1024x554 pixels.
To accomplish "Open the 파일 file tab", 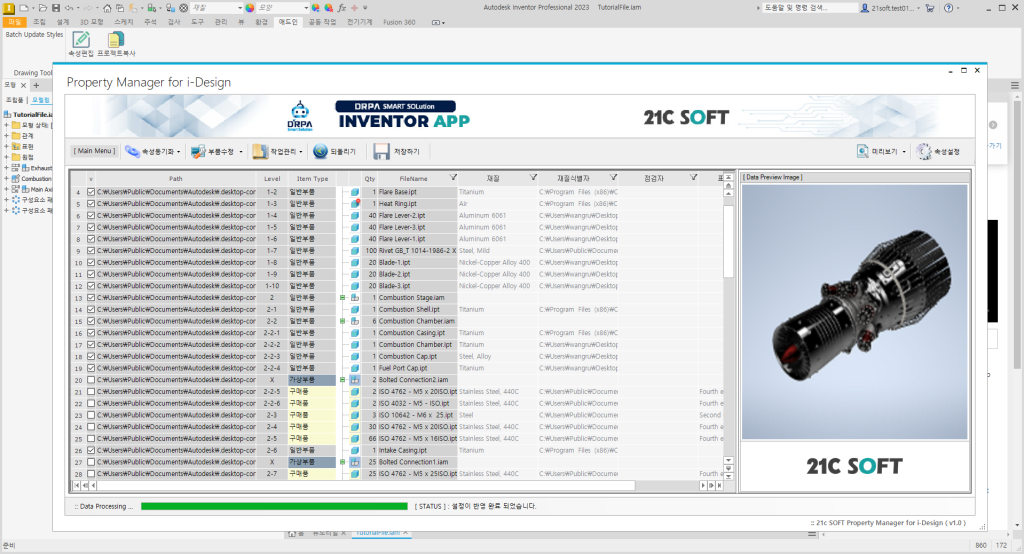I will click(14, 22).
